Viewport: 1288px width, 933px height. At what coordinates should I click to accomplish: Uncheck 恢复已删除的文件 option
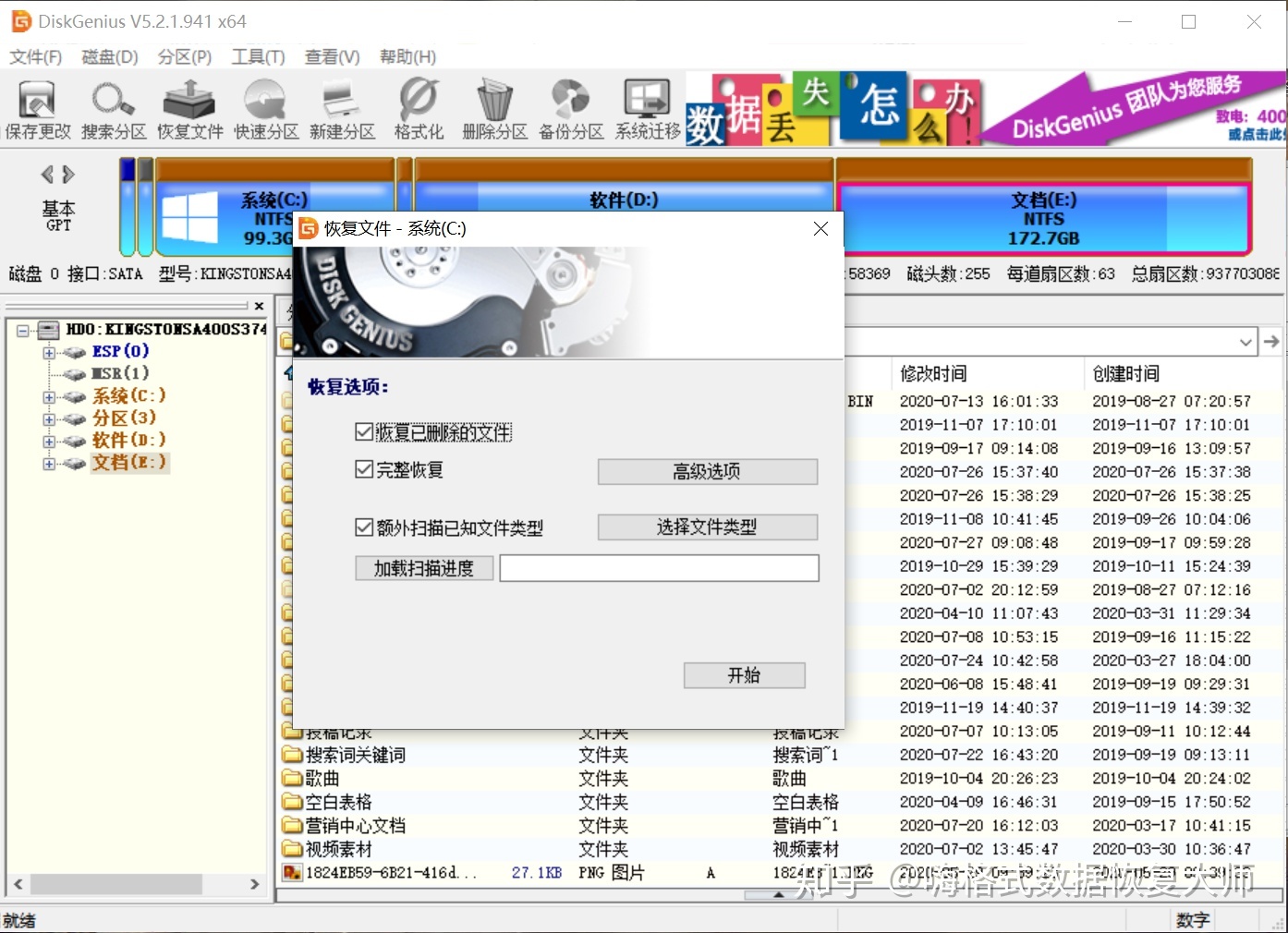click(x=364, y=430)
